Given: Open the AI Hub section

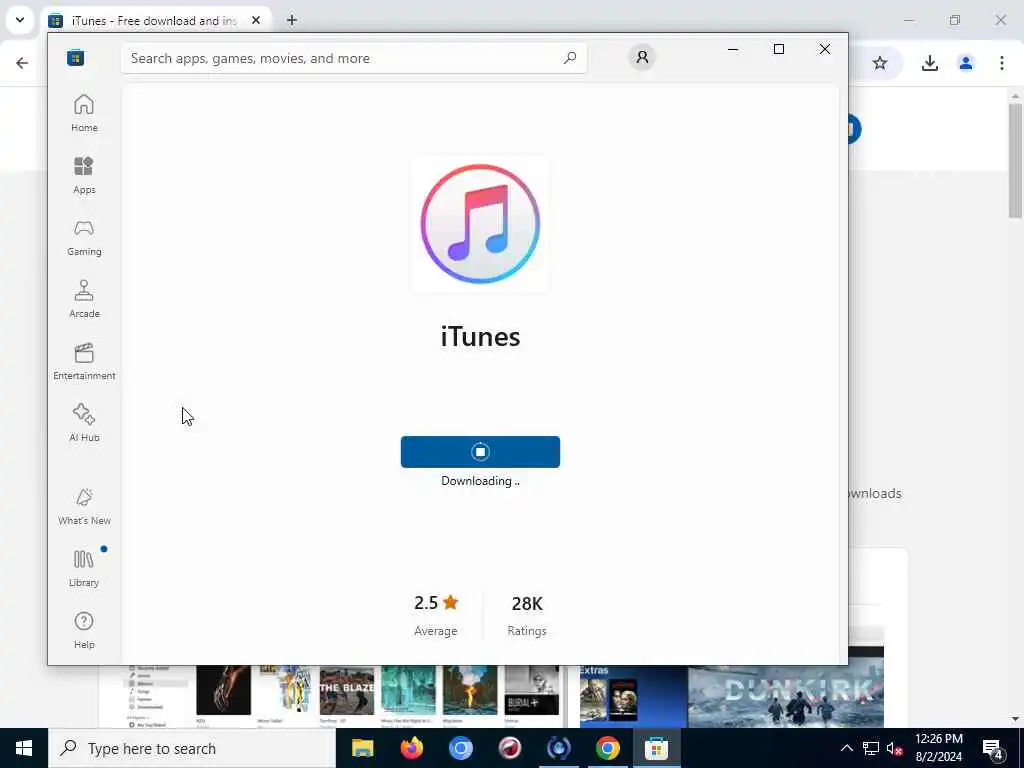Looking at the screenshot, I should point(84,424).
